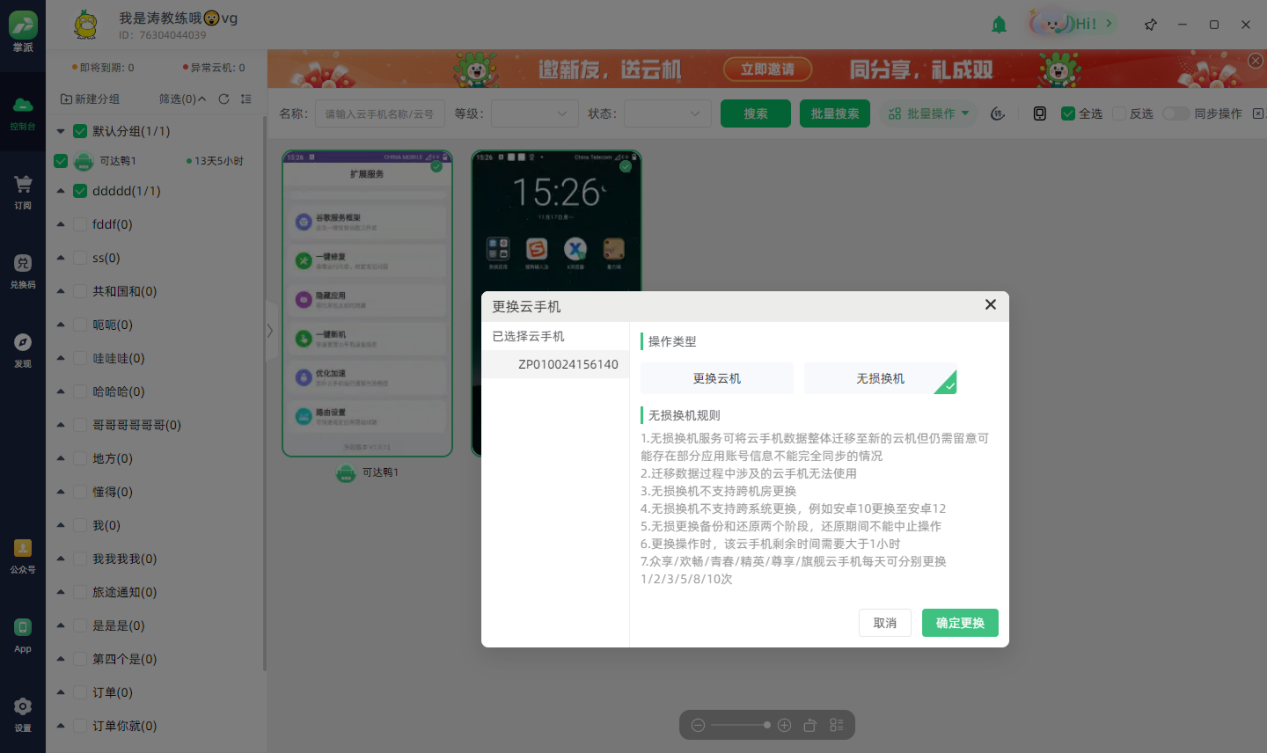
Task: Expand the 哇哇哇(0) group arrow
Action: click(x=61, y=358)
